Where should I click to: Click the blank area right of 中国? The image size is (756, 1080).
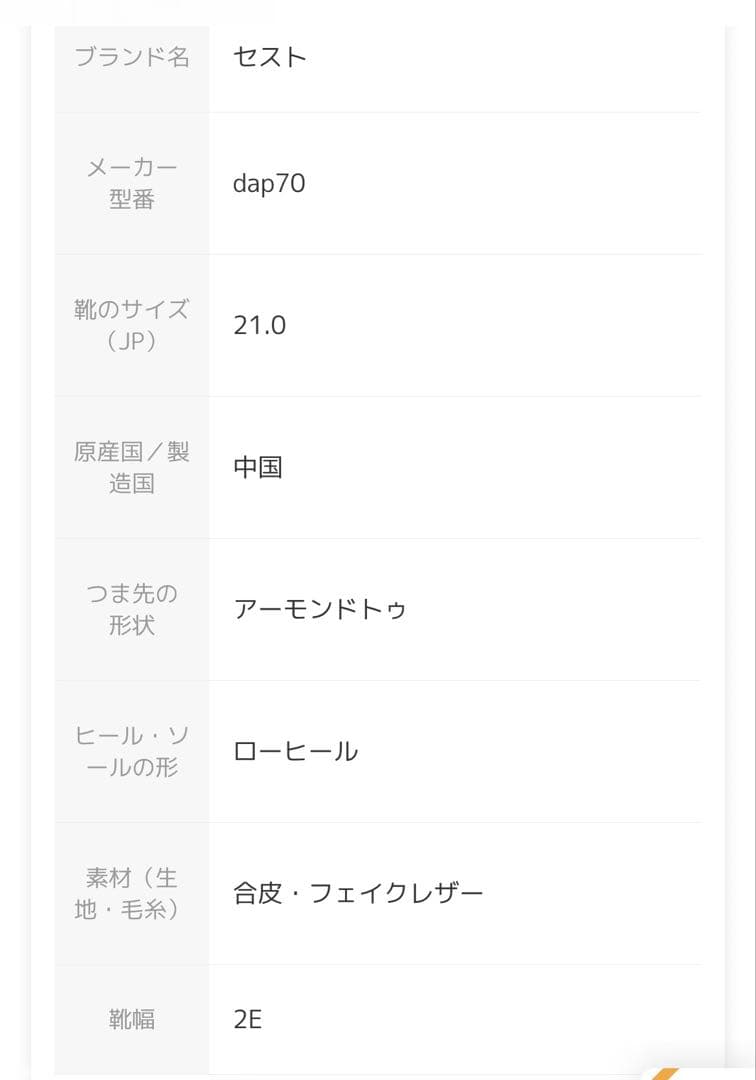[x=492, y=467]
